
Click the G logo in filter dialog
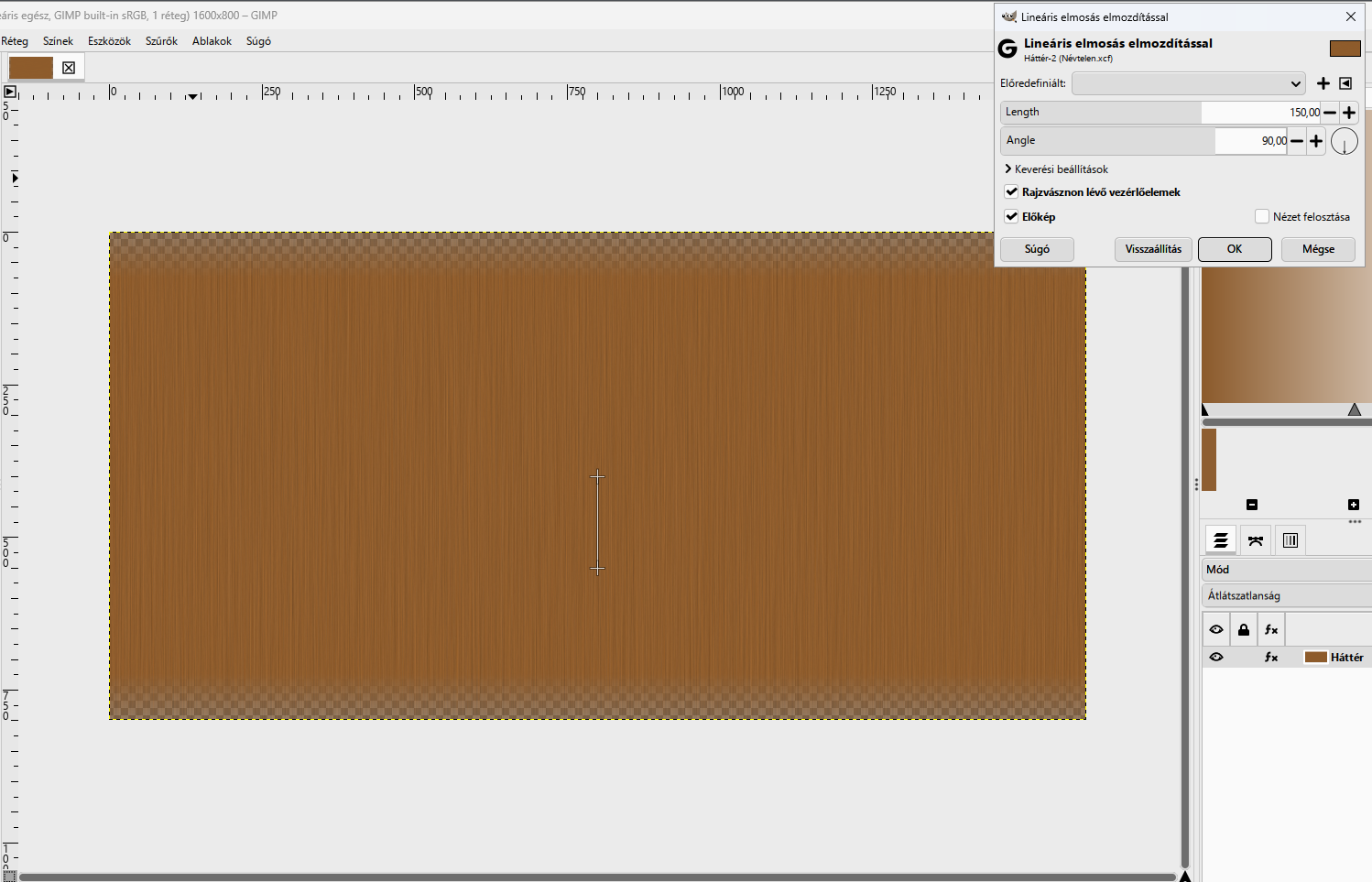tap(1007, 49)
